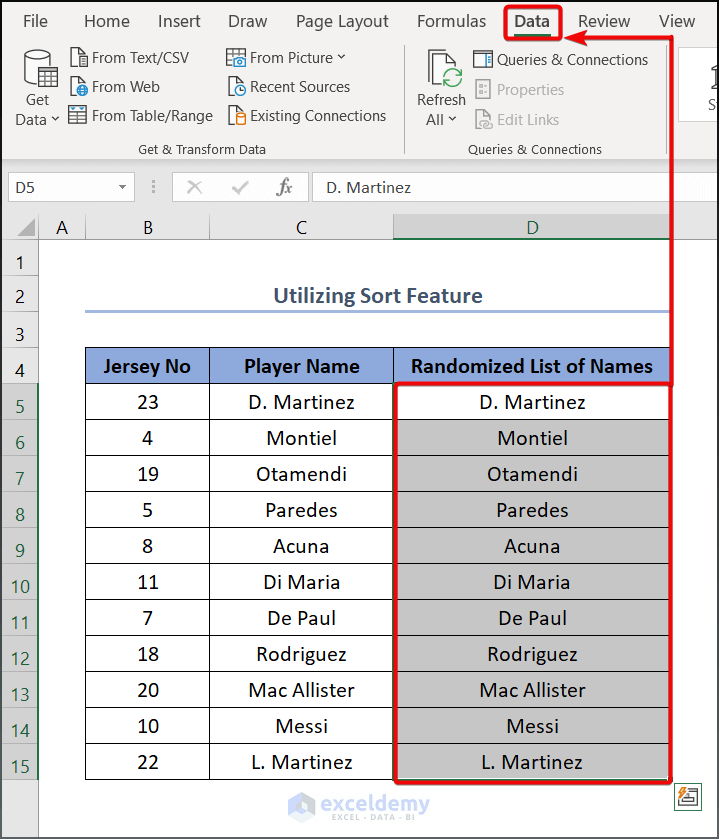Click the Existing Connections icon
This screenshot has height=839, width=719.
click(236, 116)
